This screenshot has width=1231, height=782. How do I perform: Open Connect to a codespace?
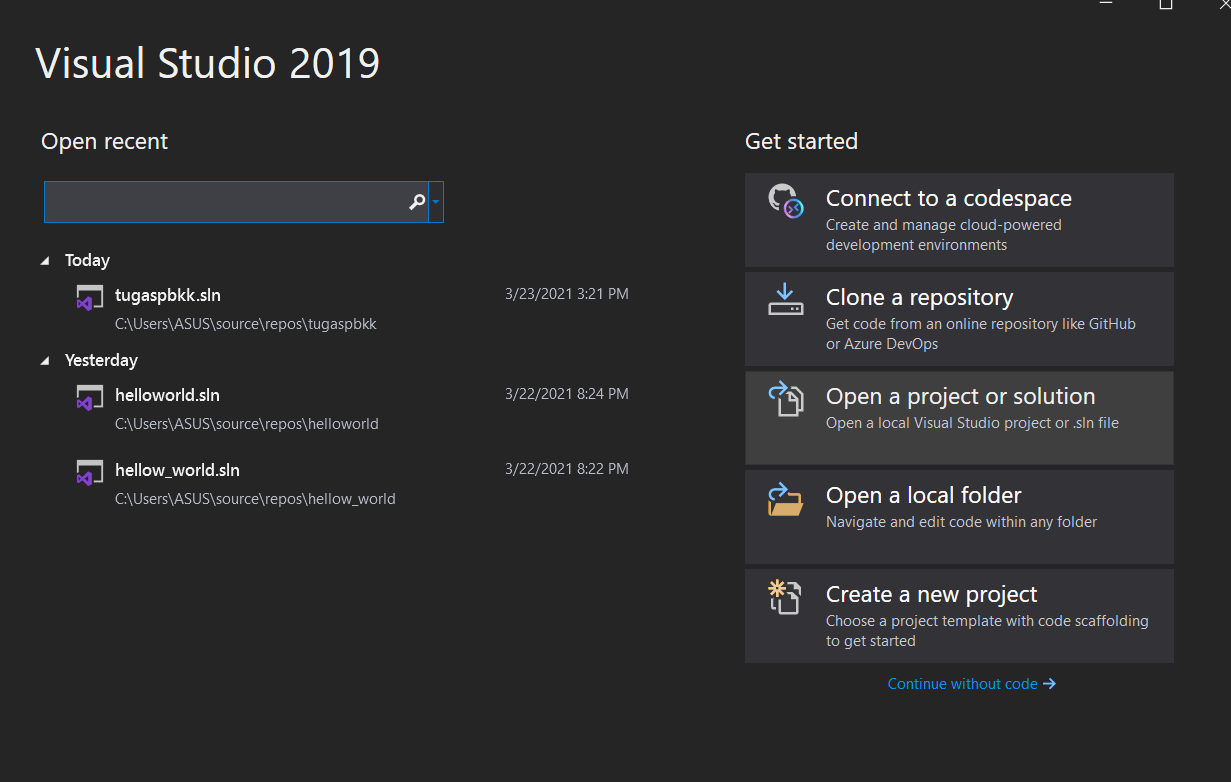click(x=959, y=220)
